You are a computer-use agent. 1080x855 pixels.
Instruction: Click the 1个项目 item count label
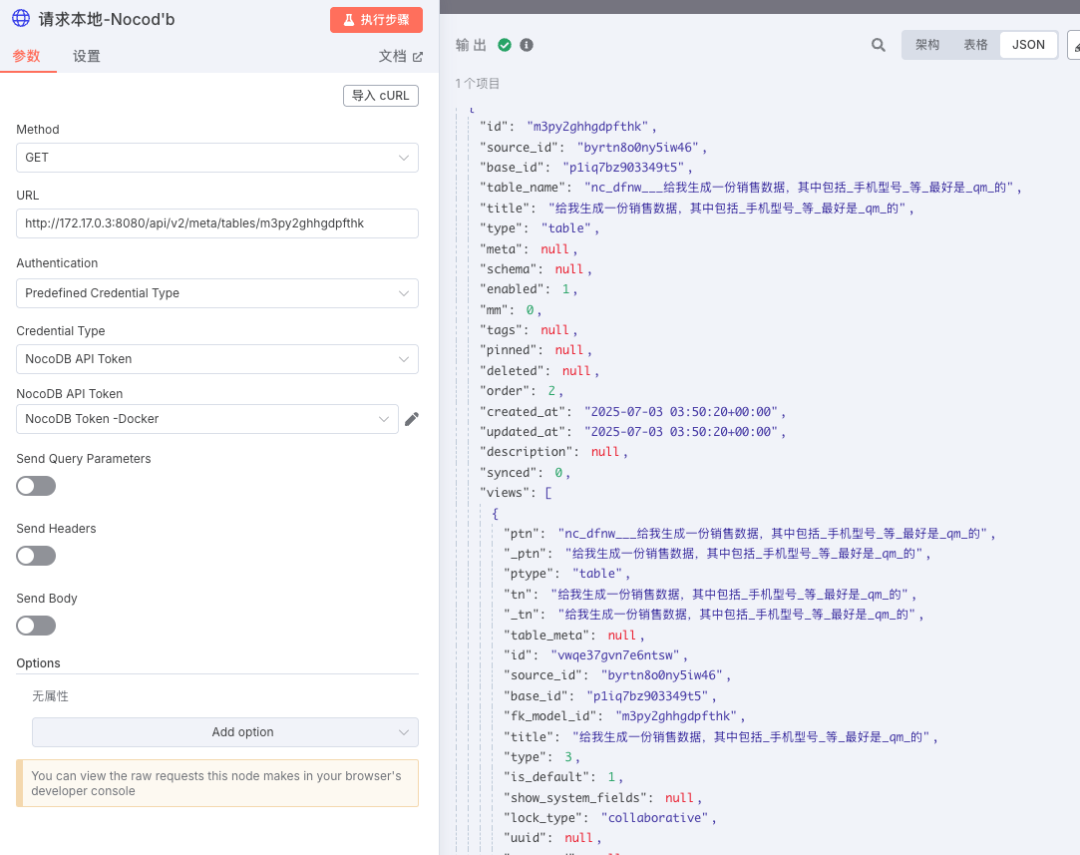click(477, 84)
